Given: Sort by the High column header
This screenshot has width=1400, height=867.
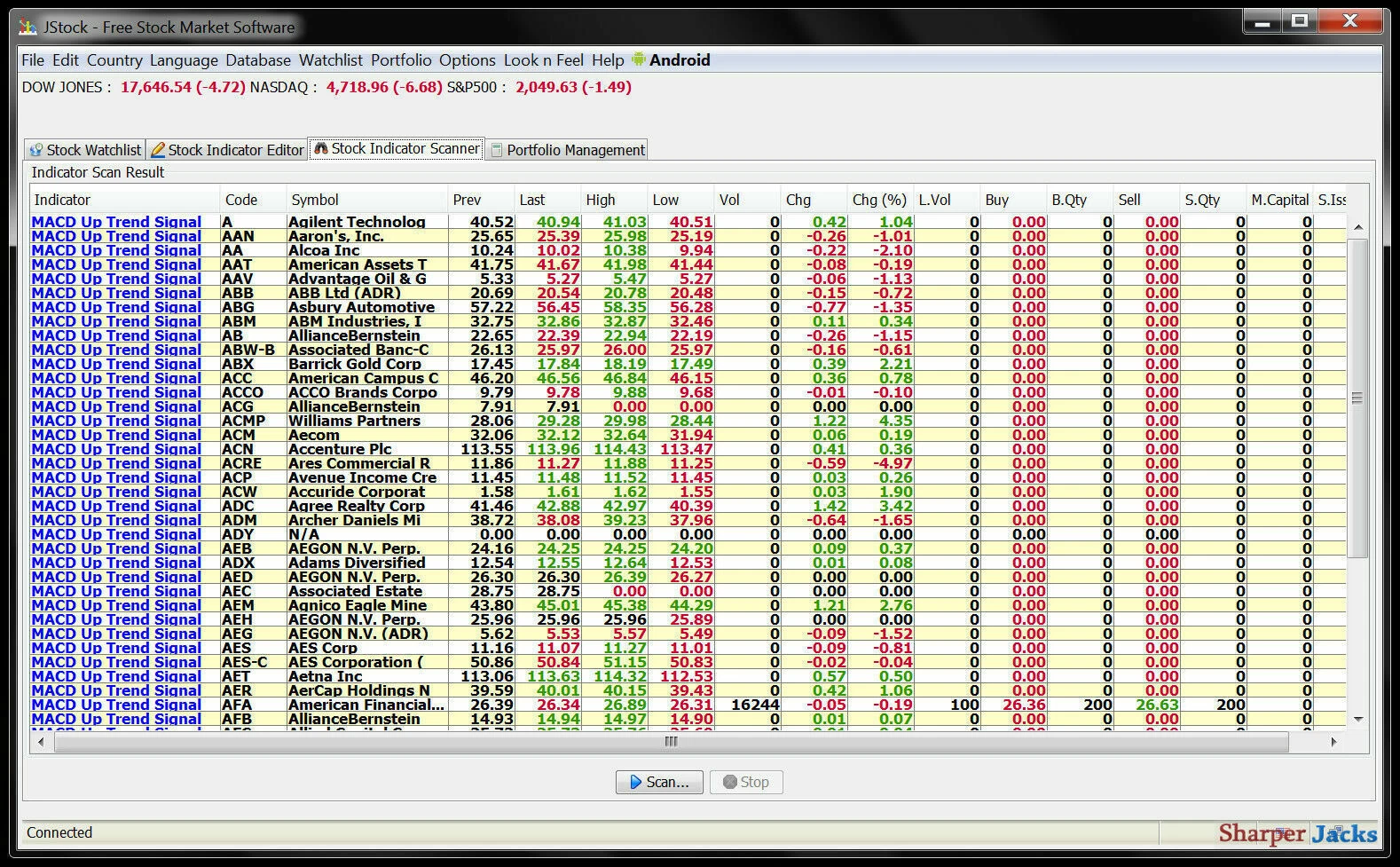Looking at the screenshot, I should tap(615, 200).
